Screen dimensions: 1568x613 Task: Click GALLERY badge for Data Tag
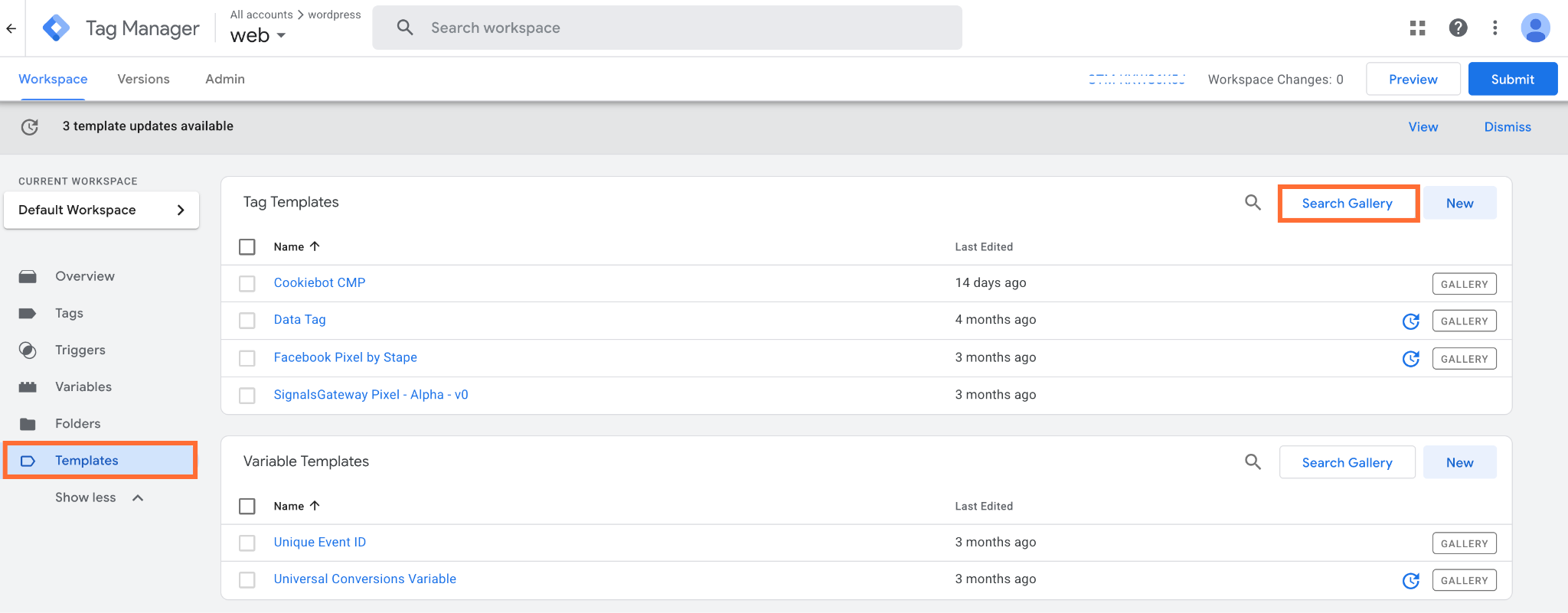(1465, 321)
